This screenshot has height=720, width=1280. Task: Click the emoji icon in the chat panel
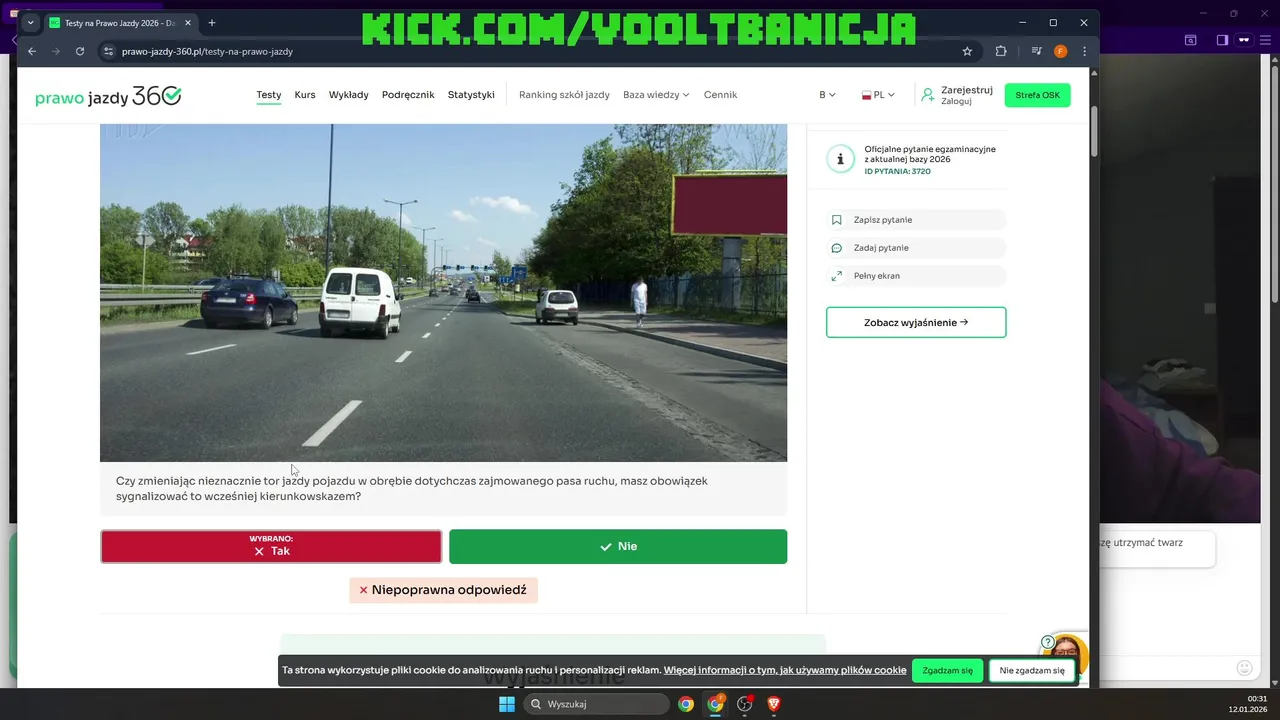coord(1245,667)
